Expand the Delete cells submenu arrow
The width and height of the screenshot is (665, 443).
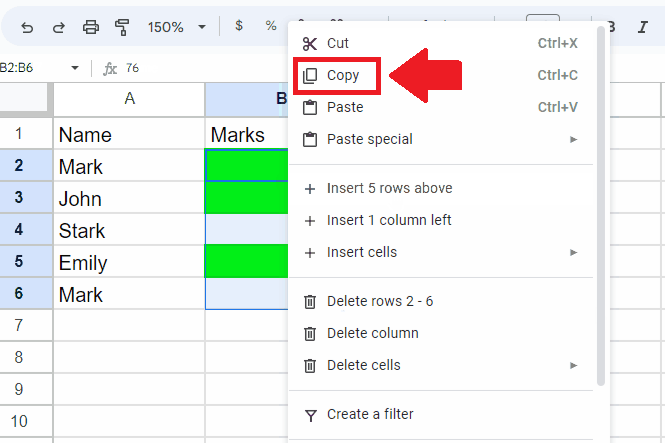tap(573, 365)
